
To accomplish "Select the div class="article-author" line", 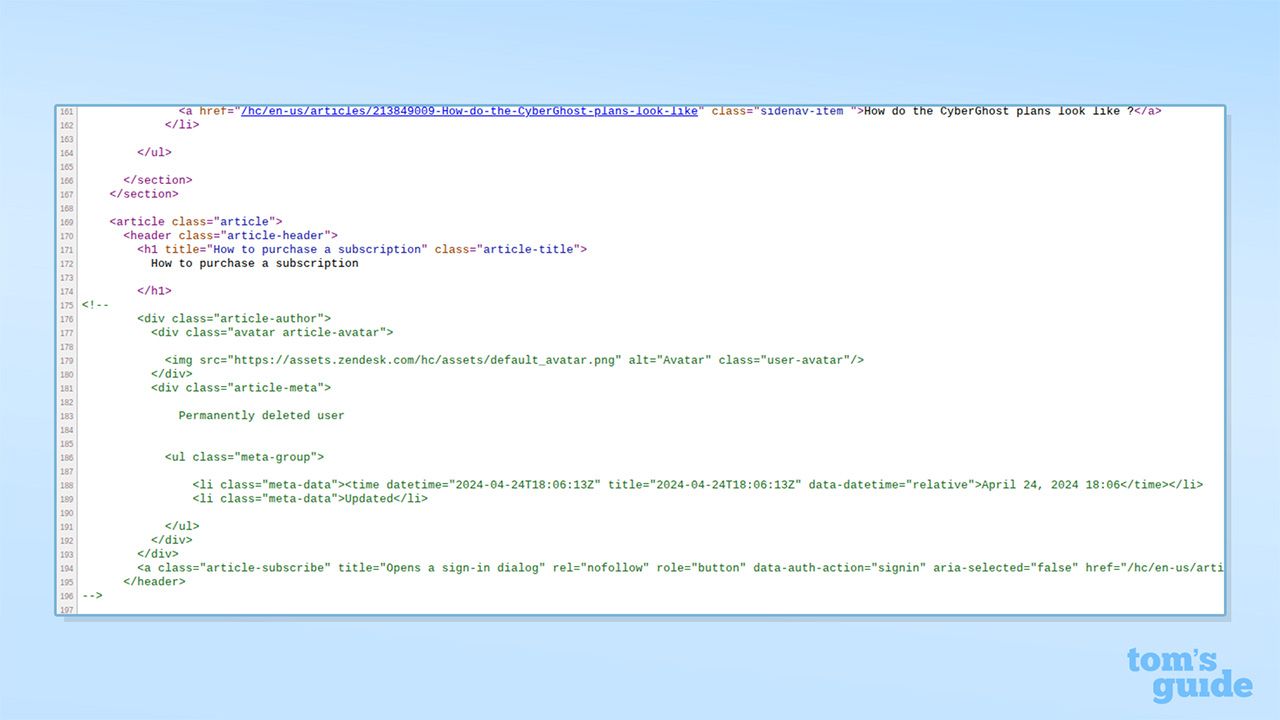I will click(234, 319).
